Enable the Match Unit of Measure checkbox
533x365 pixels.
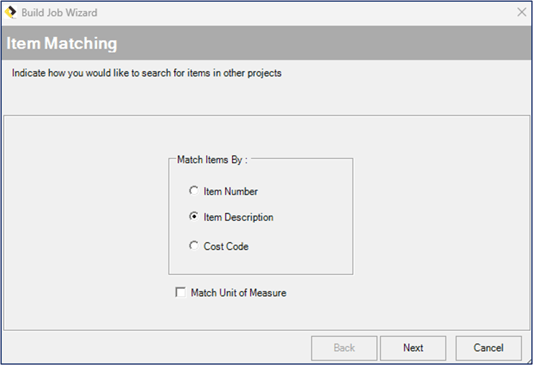click(x=180, y=292)
